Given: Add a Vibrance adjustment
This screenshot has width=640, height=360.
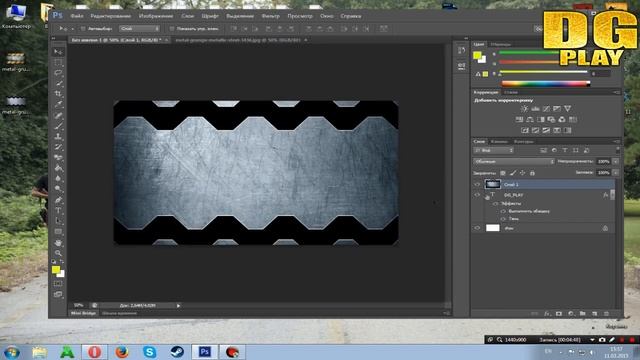Looking at the screenshot, I should point(567,109).
